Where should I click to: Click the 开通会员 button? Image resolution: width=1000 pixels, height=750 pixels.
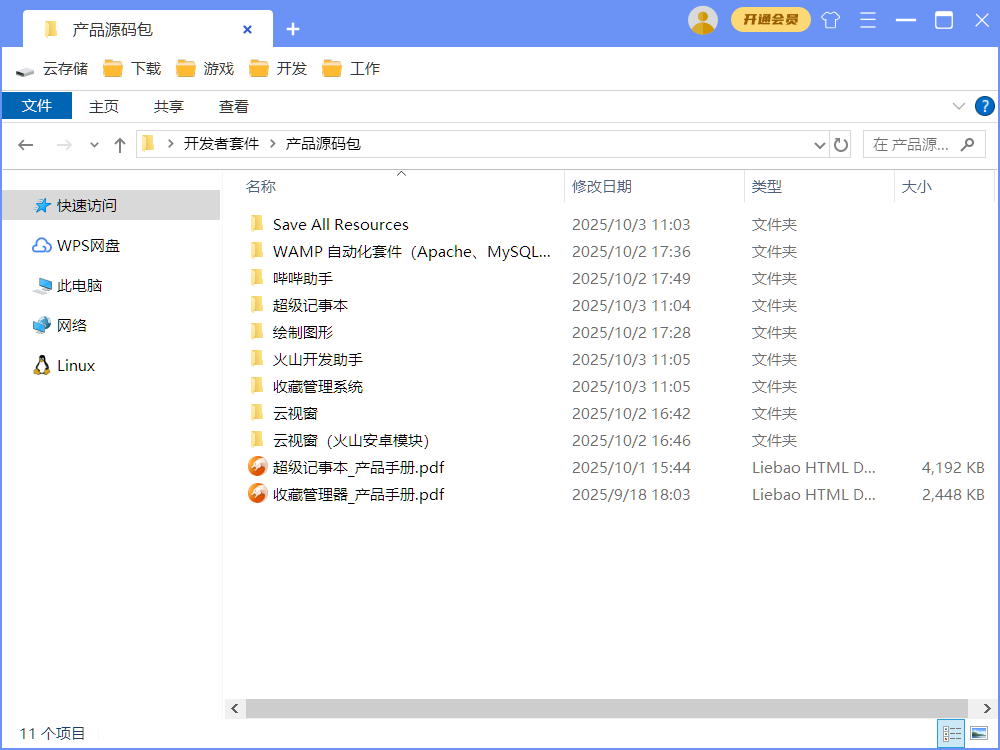[x=770, y=19]
